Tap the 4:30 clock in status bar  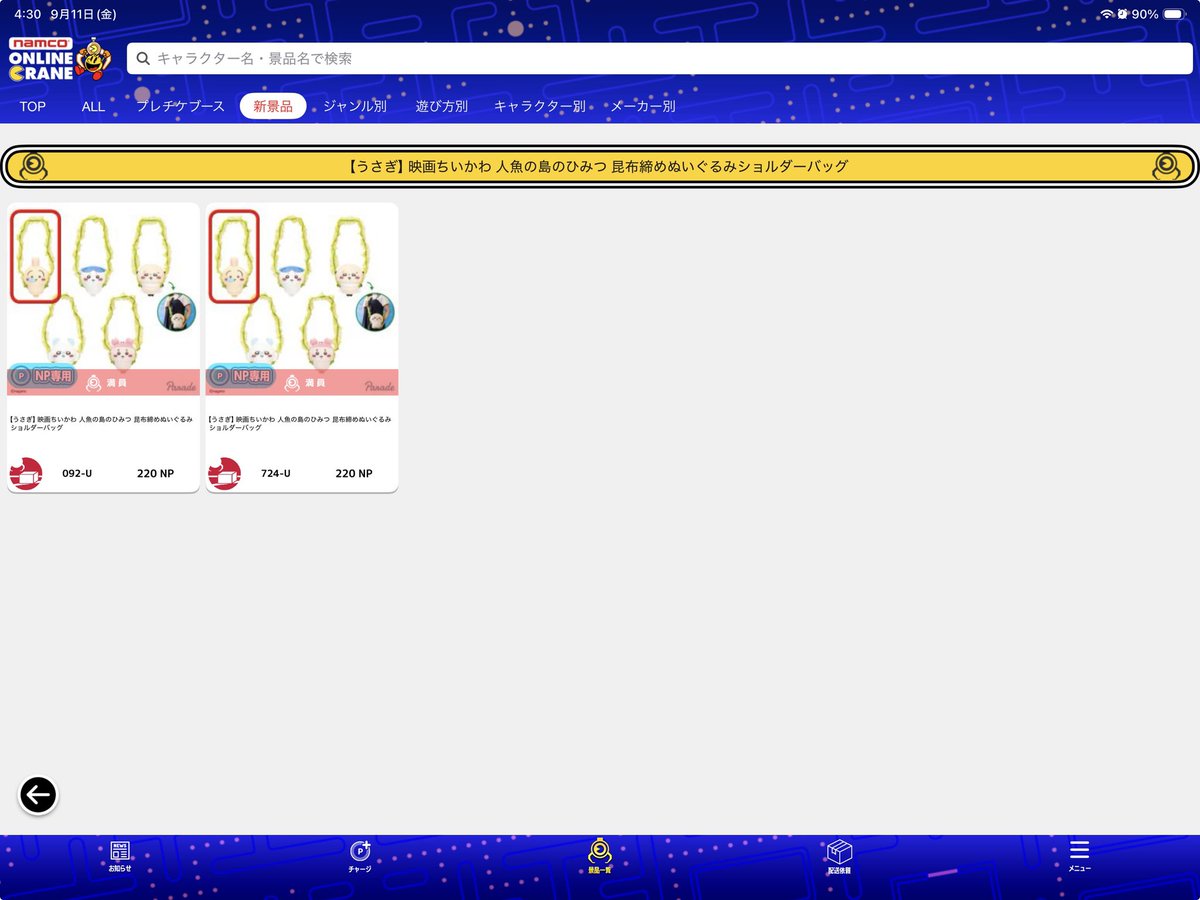[x=27, y=14]
